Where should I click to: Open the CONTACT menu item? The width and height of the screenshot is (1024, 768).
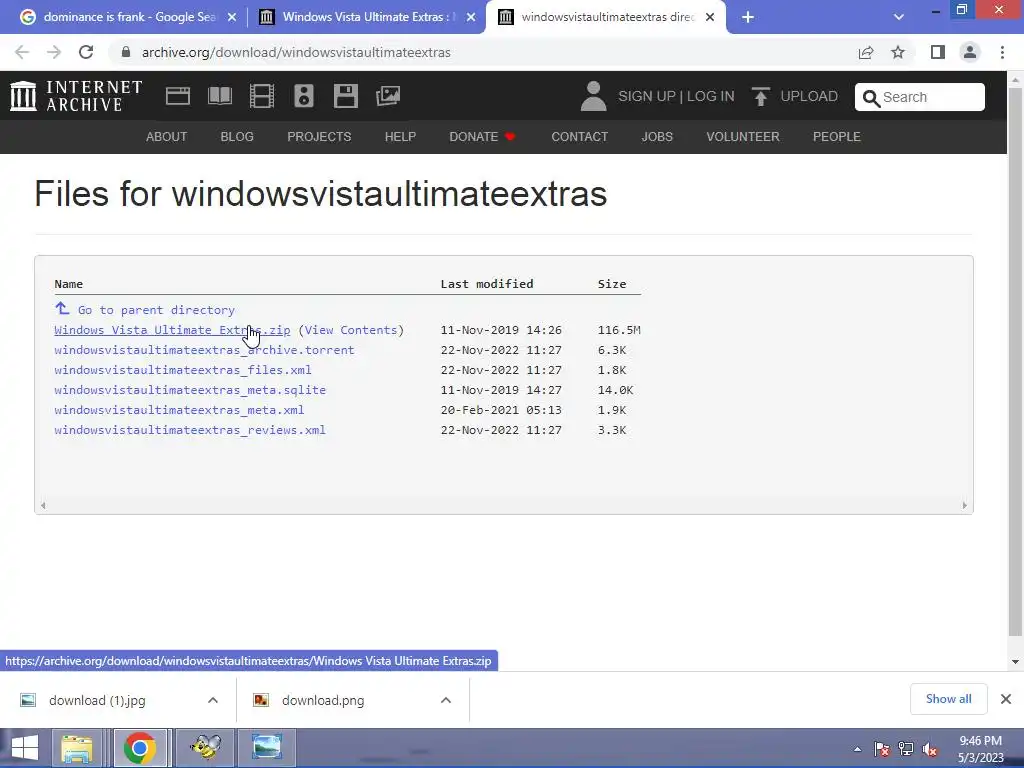point(579,136)
